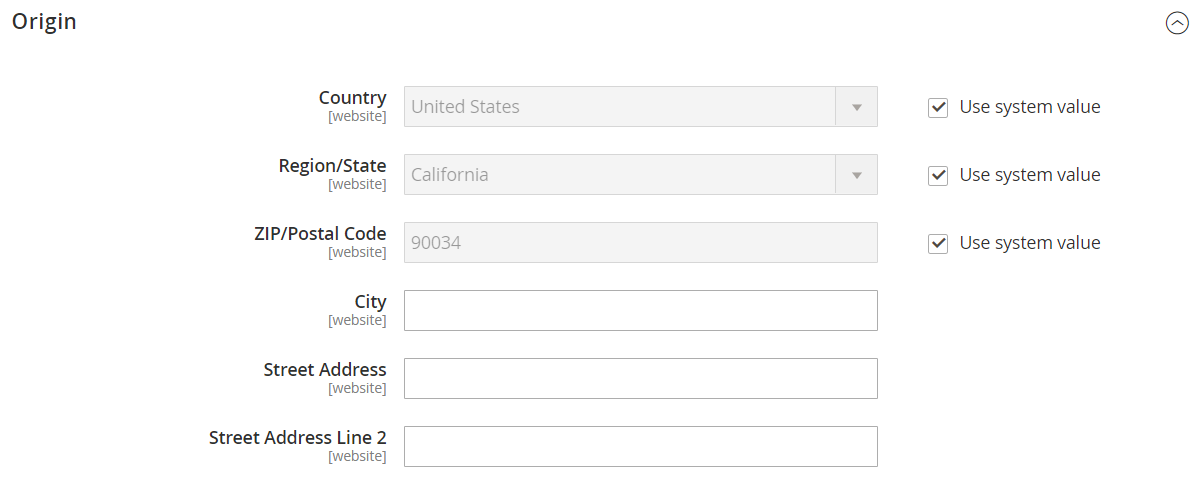Click 'Use system value' text beside ZIP/Postal Code
This screenshot has width=1202, height=483.
pyautogui.click(x=1030, y=243)
